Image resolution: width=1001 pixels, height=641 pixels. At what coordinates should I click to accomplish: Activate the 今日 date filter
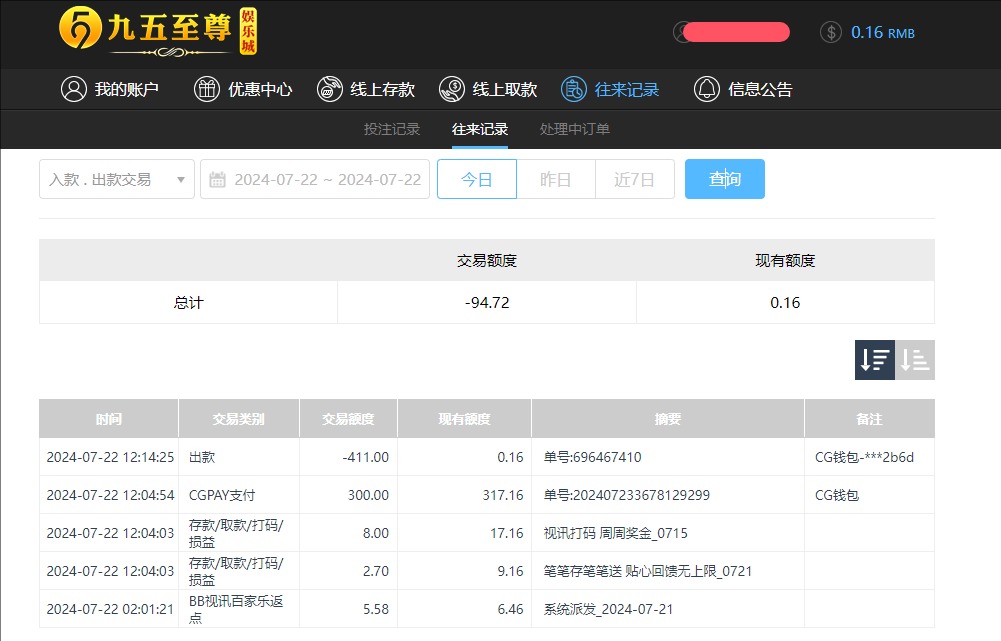click(x=476, y=179)
